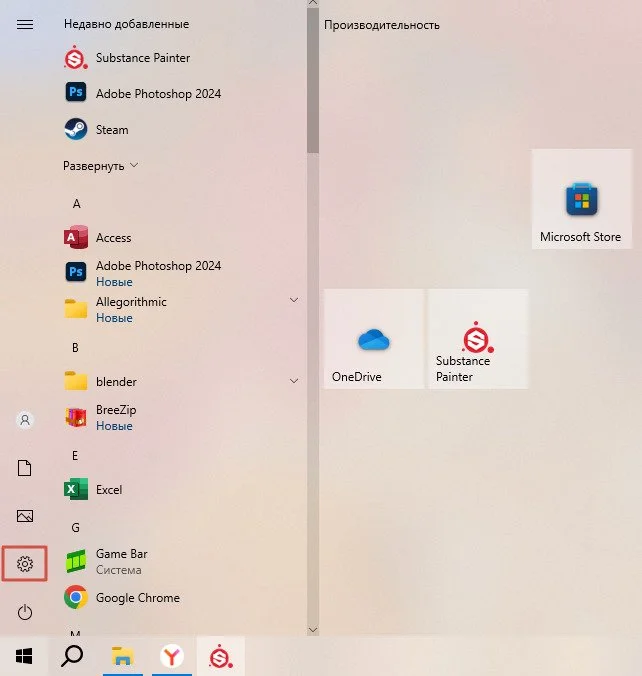Screen dimensions: 642x676
Task: Open Yandex Browser from the taskbar
Action: [x=172, y=656]
